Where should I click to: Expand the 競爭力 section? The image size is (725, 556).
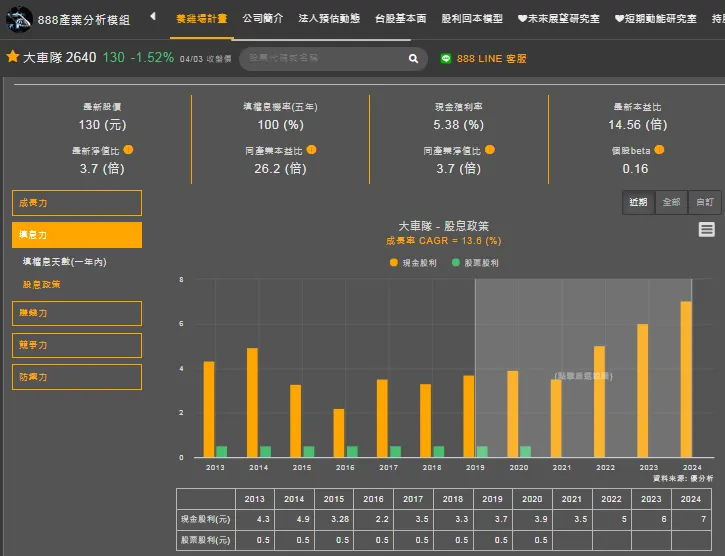[x=77, y=346]
